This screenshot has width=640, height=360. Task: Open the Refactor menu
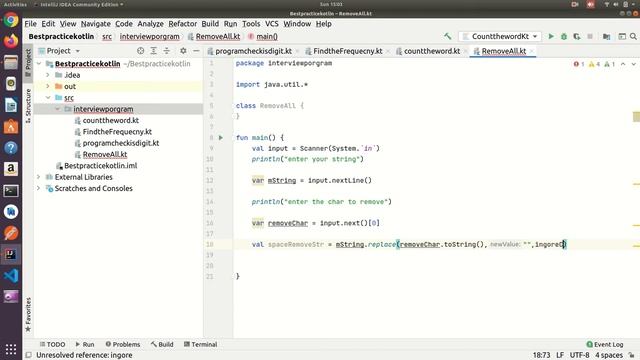tap(182, 24)
